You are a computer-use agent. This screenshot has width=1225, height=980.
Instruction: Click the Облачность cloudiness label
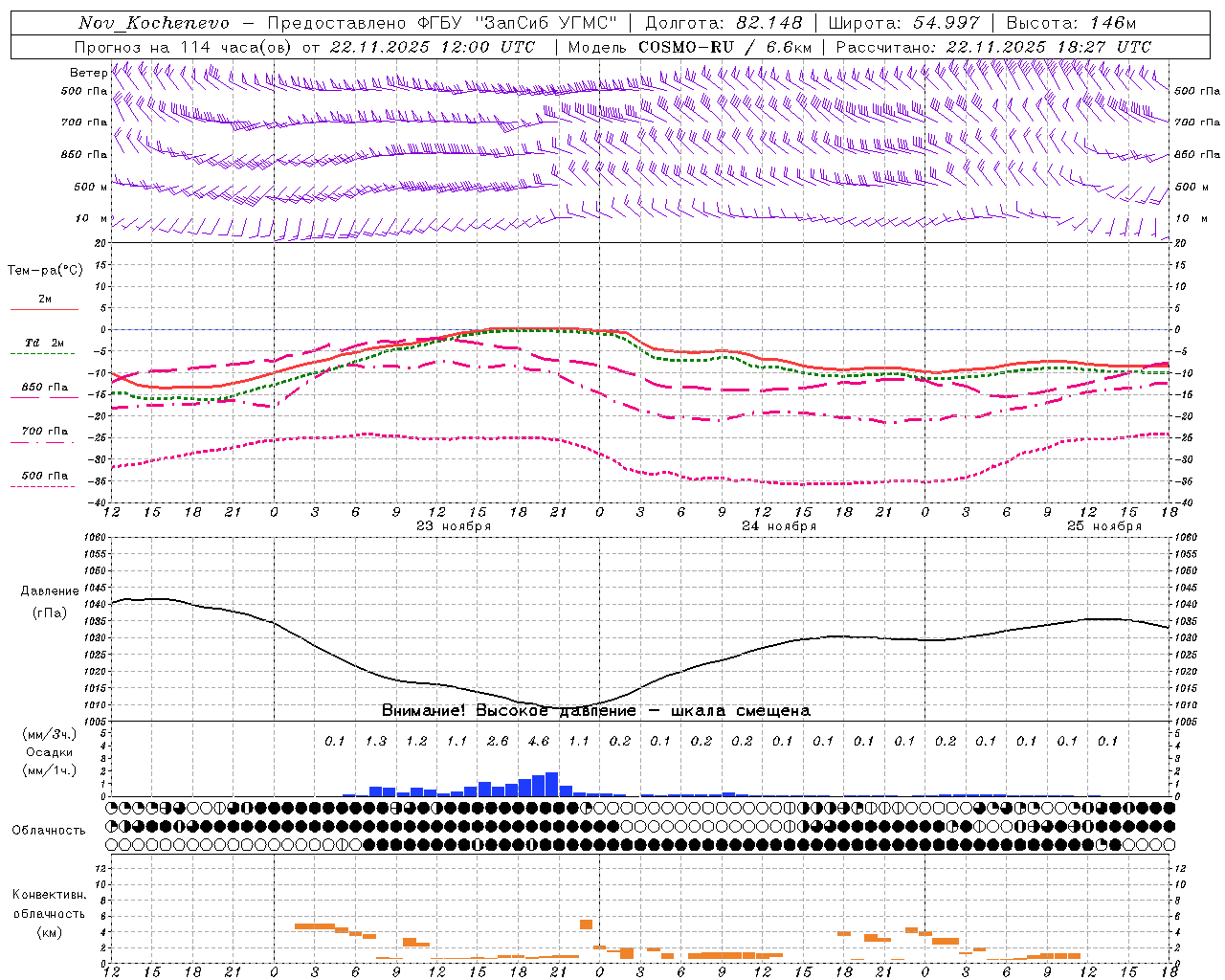(49, 830)
